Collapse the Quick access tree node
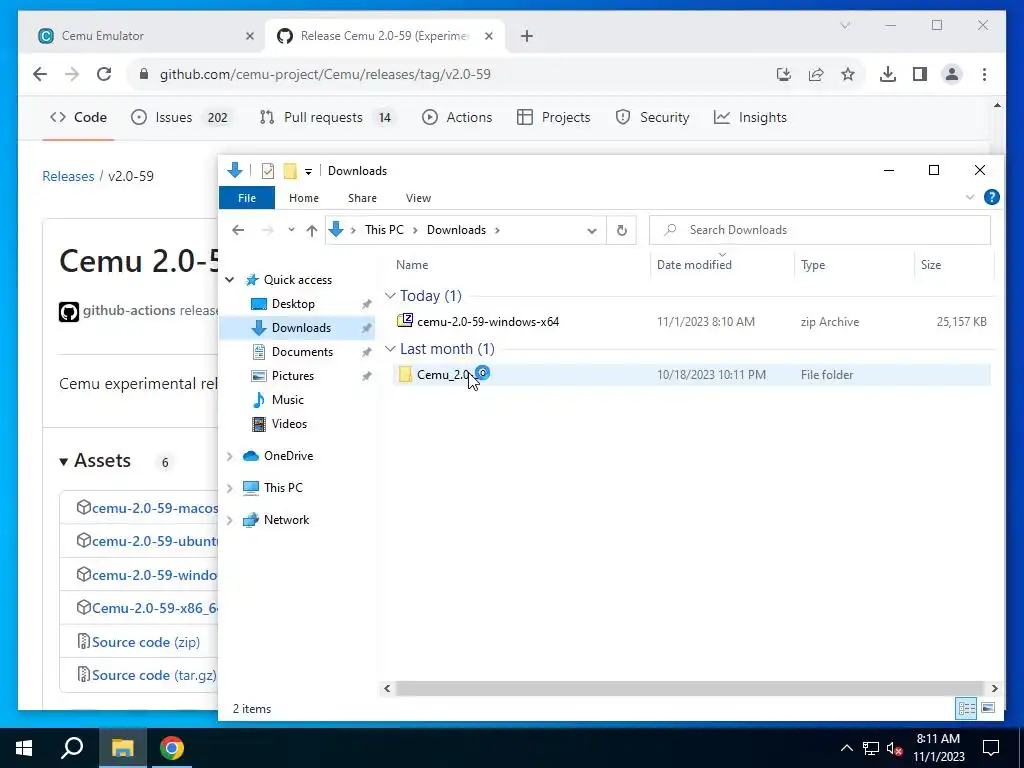 pyautogui.click(x=230, y=280)
